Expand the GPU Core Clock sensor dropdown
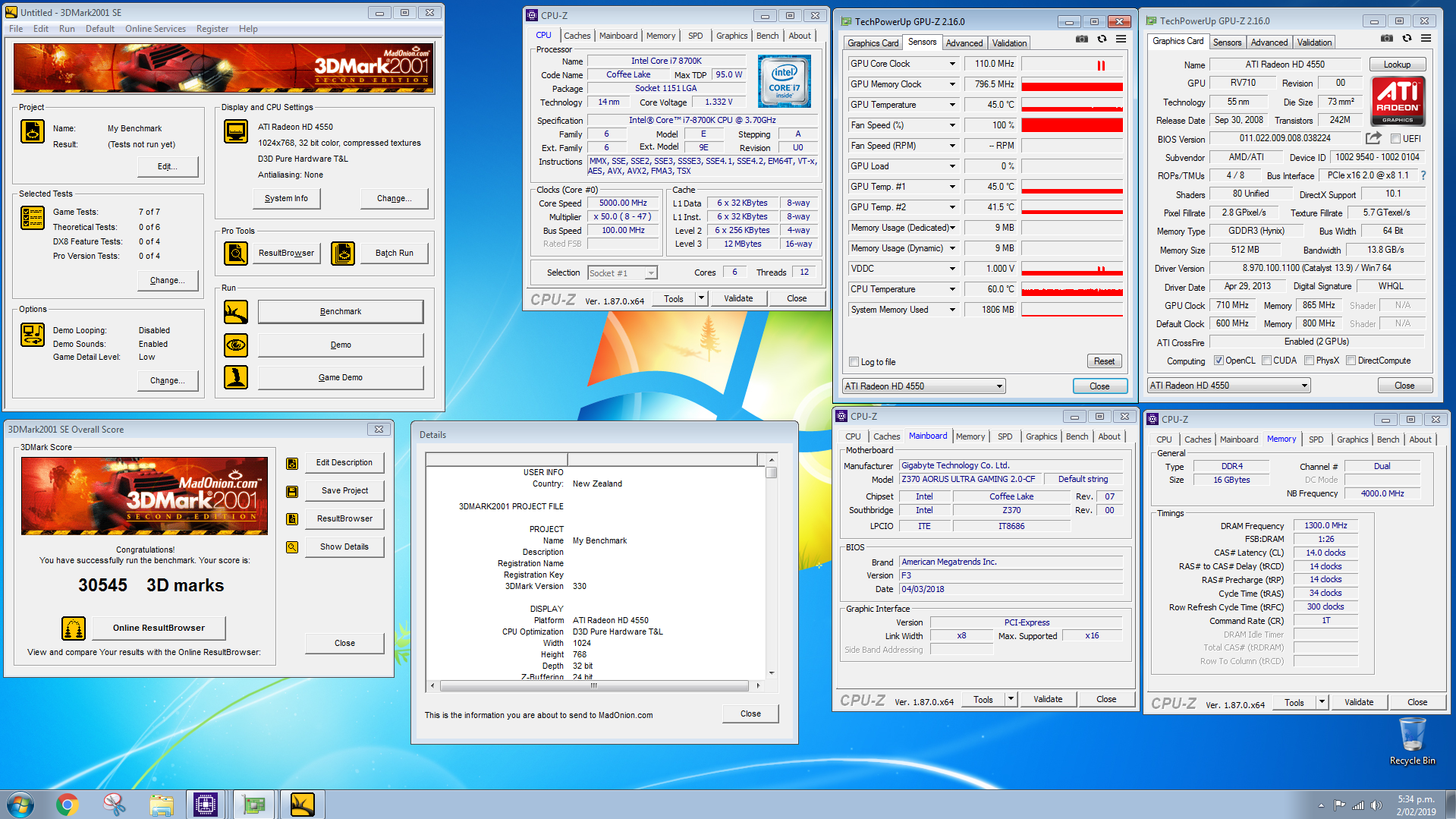 (952, 64)
